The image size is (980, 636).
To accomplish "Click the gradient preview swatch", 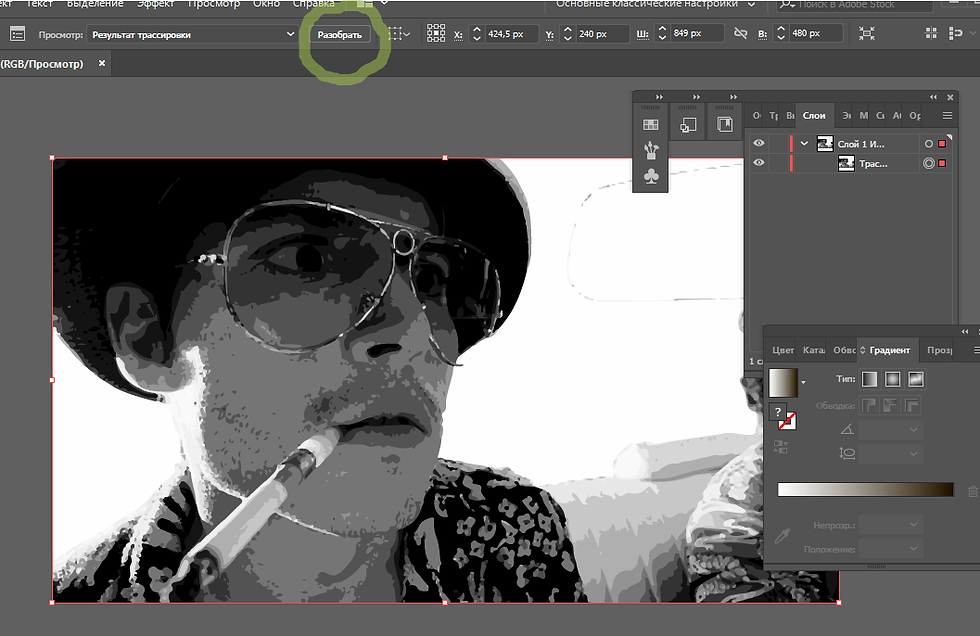I will click(x=783, y=383).
